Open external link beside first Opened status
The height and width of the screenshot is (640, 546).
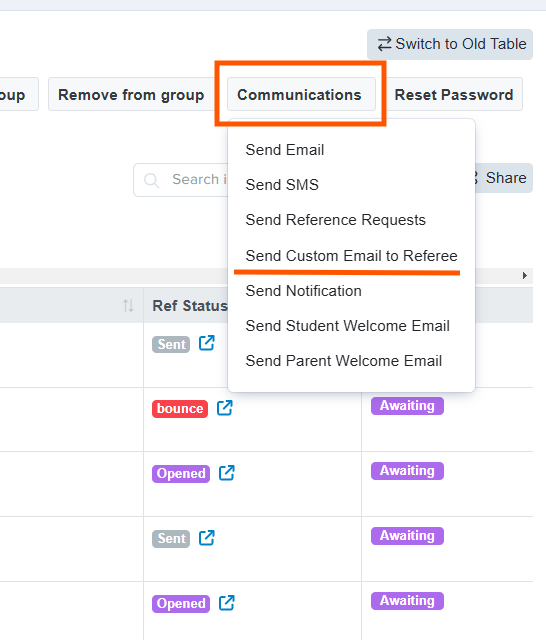[226, 473]
